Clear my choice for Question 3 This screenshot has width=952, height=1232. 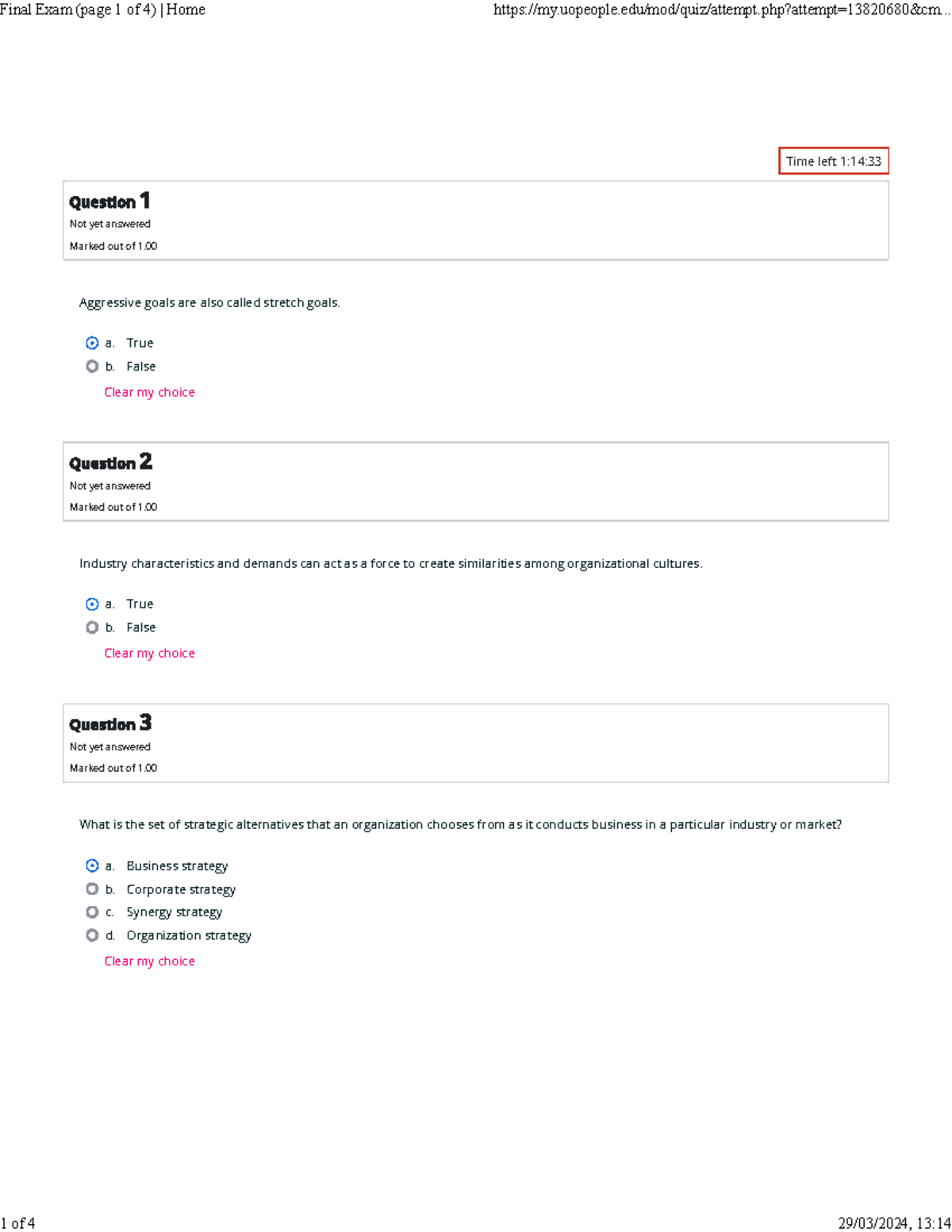tap(149, 961)
